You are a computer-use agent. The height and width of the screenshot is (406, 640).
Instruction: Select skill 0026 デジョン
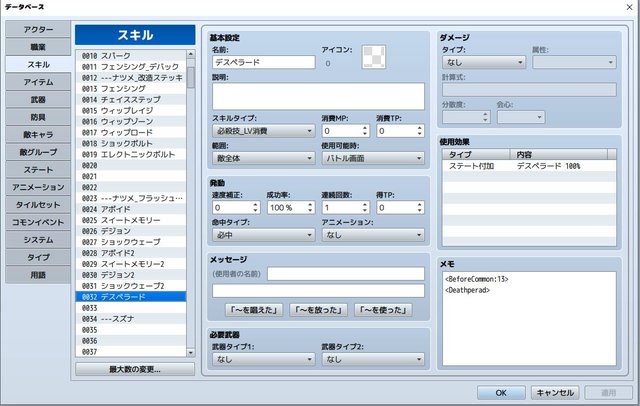pyautogui.click(x=131, y=231)
